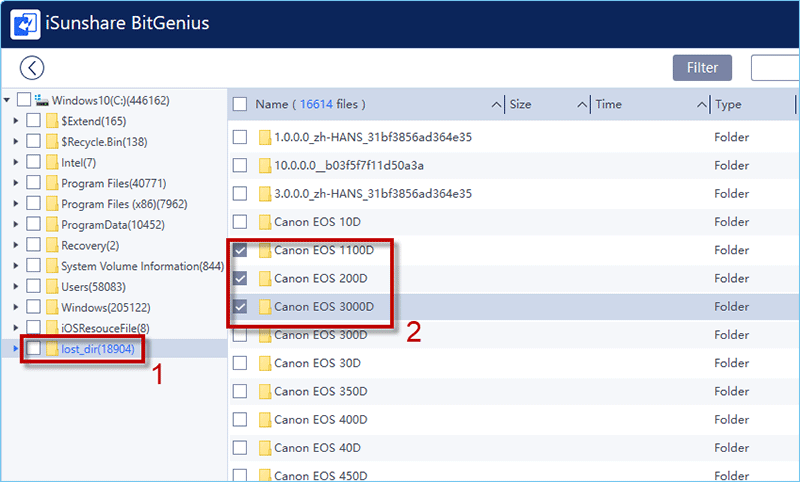Check the Canon EOS 350D checkbox
Viewport: 800px width, 482px height.
[x=240, y=391]
